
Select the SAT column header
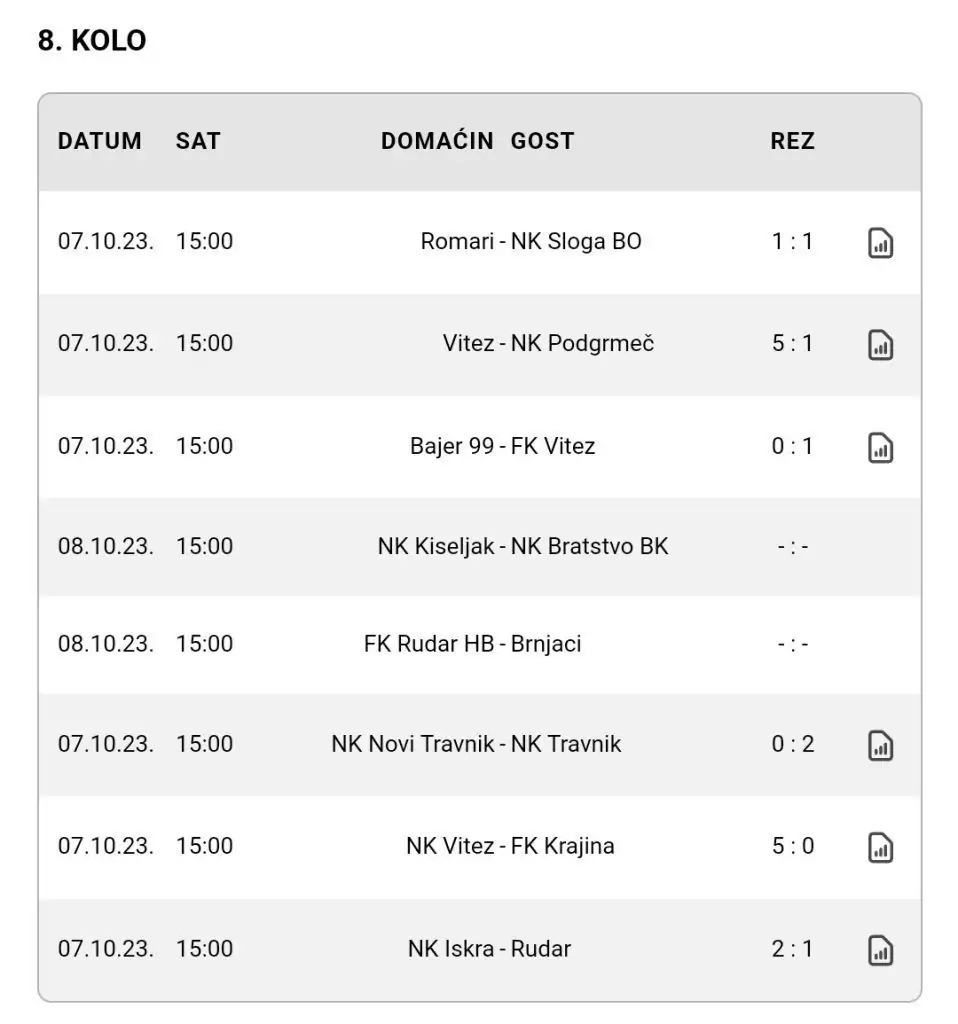(x=198, y=141)
